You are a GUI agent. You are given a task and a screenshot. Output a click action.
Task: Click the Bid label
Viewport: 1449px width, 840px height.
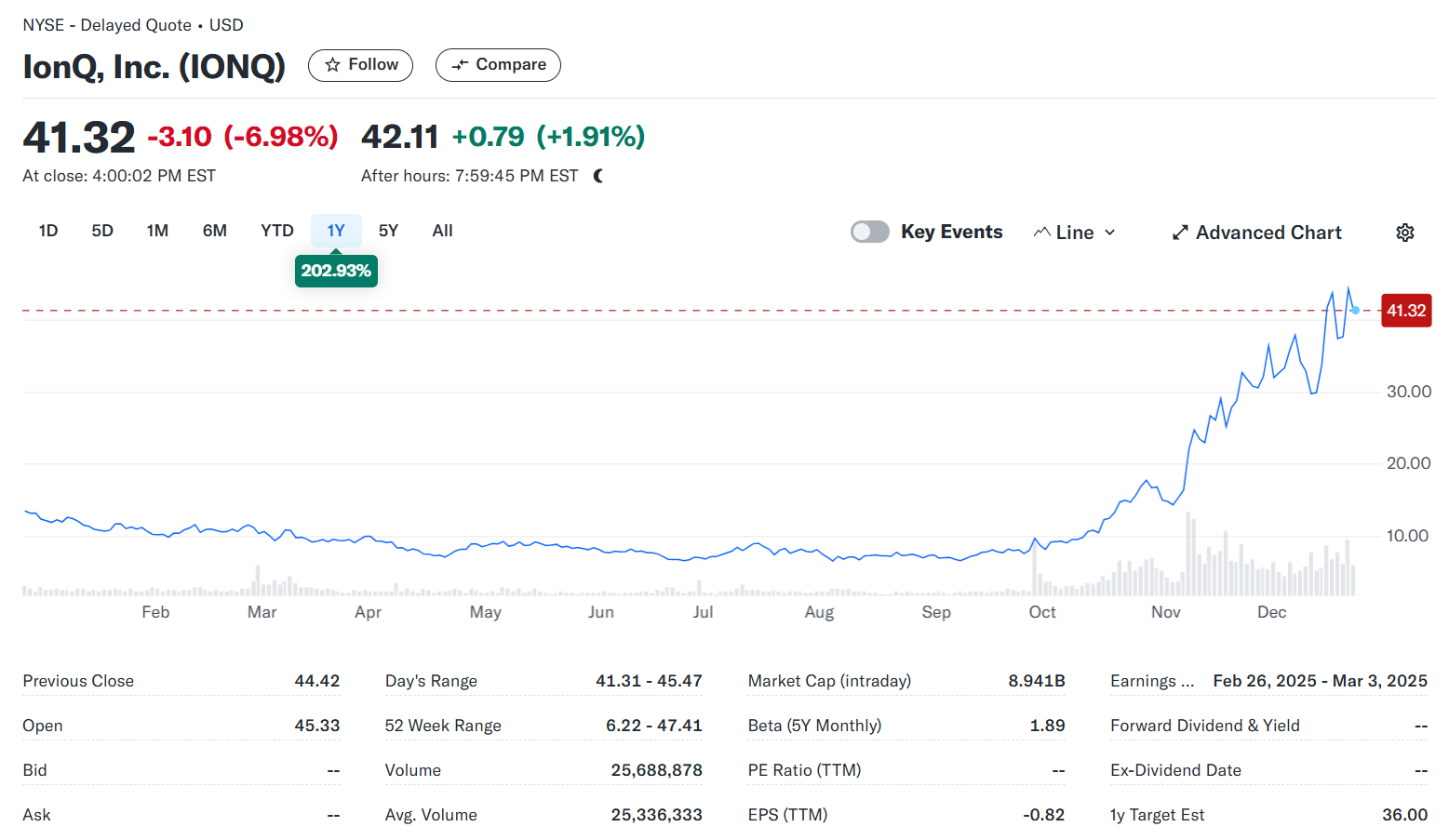tap(34, 770)
